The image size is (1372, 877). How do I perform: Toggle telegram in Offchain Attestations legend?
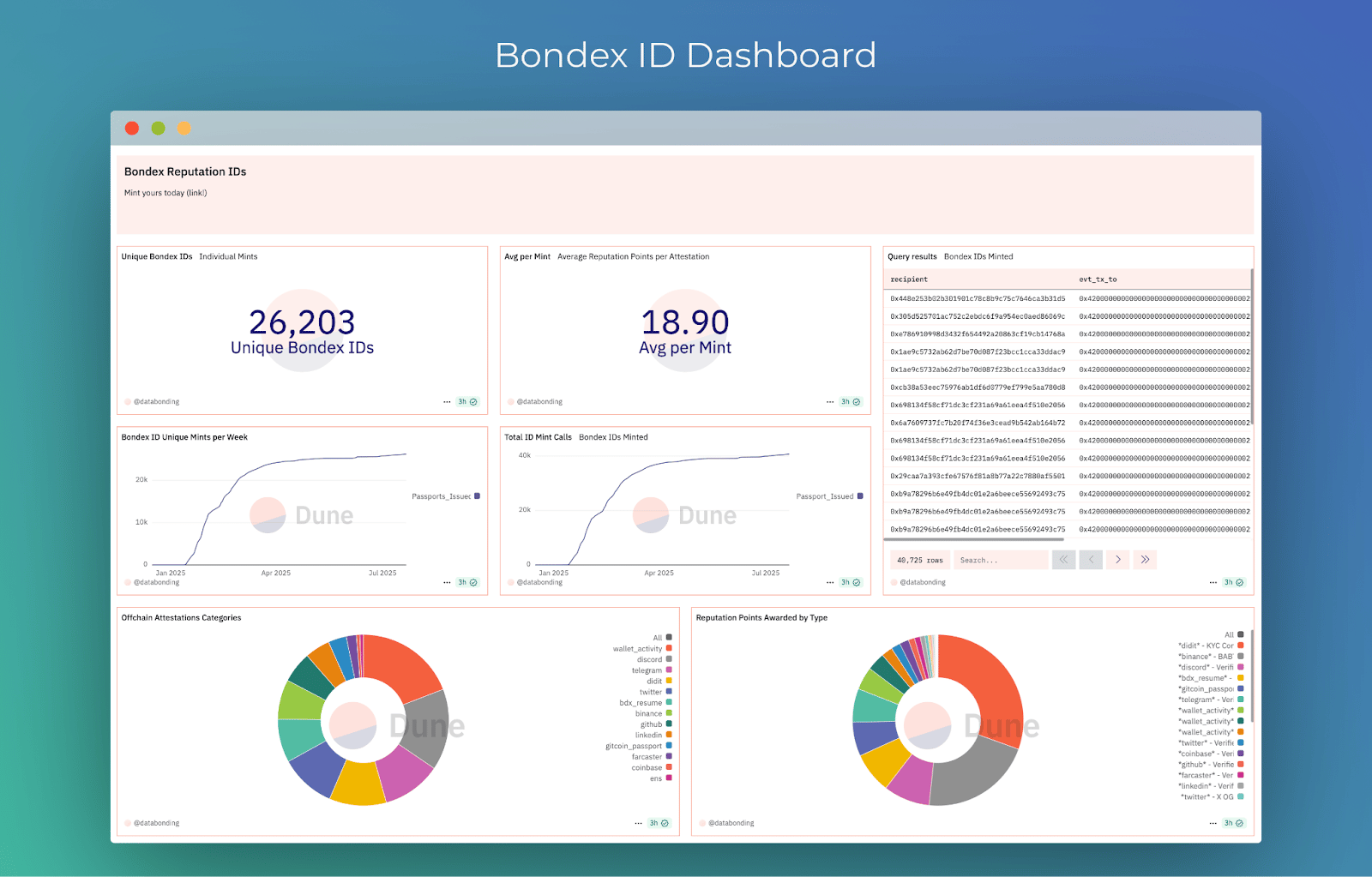pos(652,670)
